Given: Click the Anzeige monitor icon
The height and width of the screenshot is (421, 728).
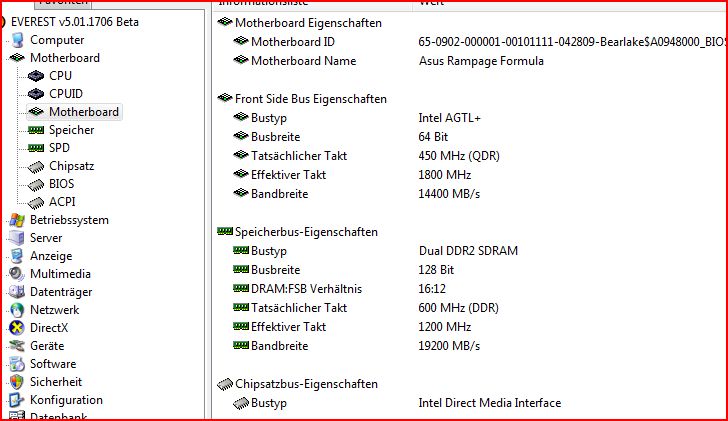Looking at the screenshot, I should tap(17, 256).
